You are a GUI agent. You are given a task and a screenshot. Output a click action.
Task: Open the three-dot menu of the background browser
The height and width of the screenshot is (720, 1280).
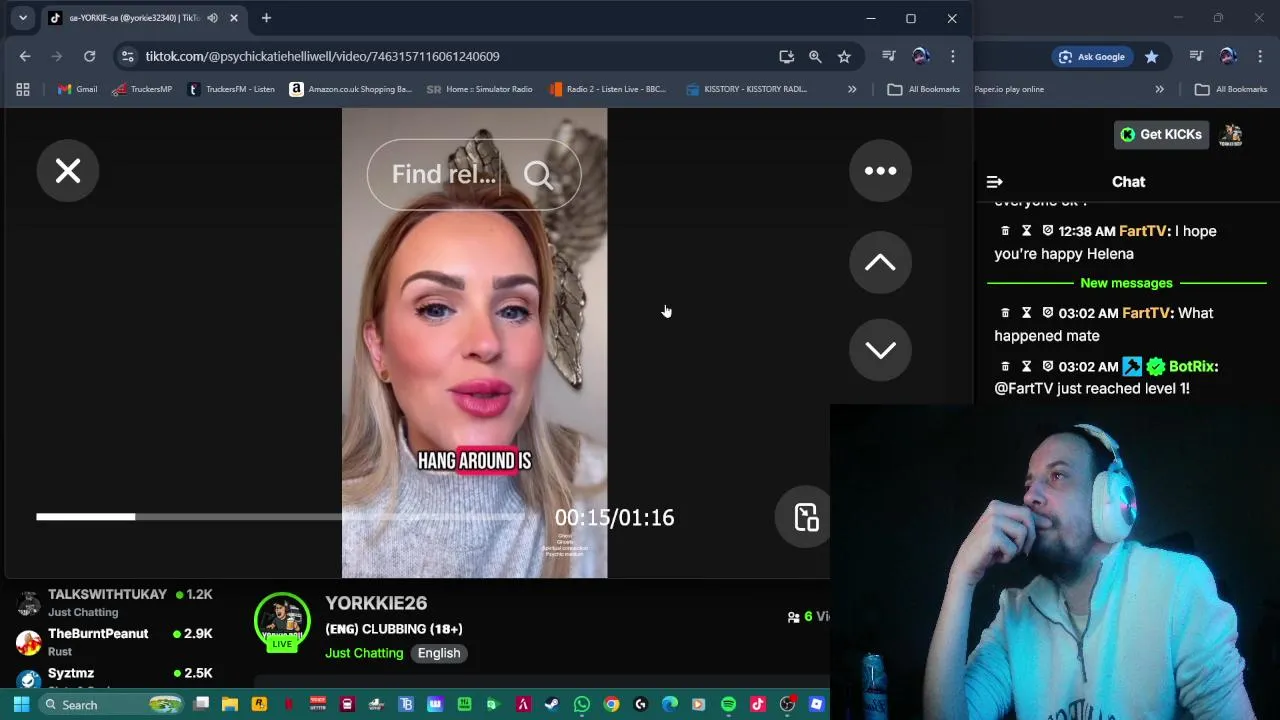(x=1260, y=56)
